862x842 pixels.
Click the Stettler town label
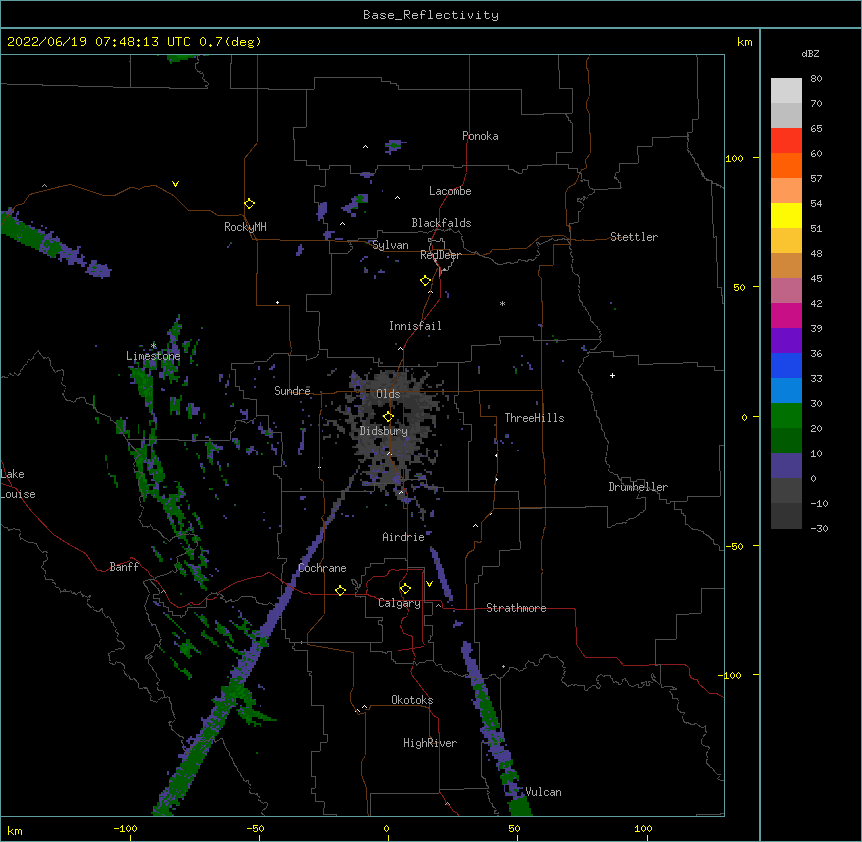pos(633,237)
